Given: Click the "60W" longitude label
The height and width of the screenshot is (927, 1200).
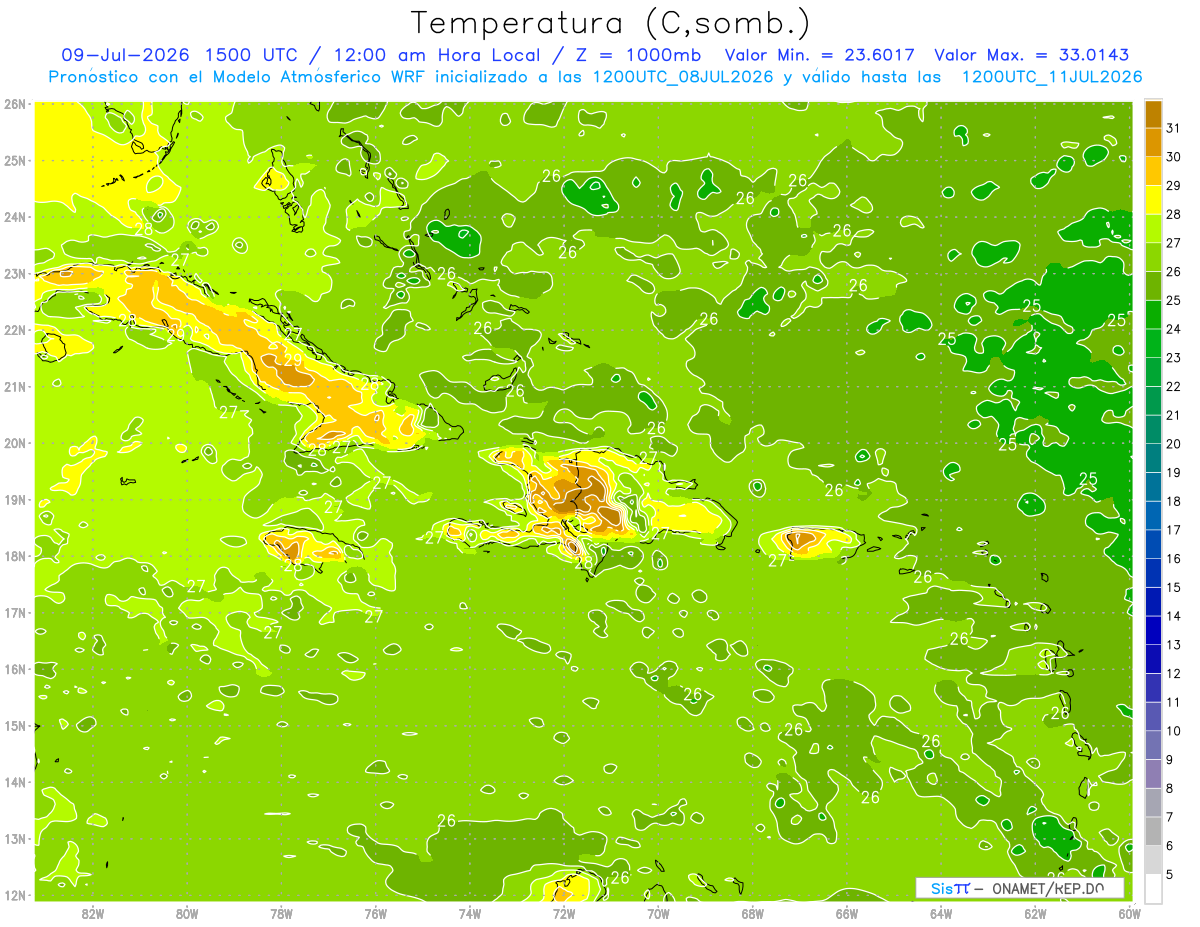Looking at the screenshot, I should 1129,913.
